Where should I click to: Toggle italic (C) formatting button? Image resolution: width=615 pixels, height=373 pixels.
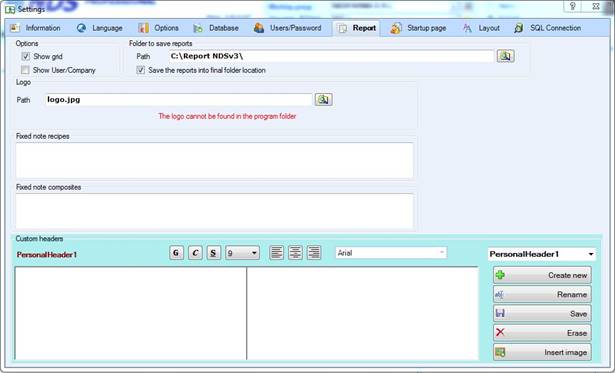(195, 253)
